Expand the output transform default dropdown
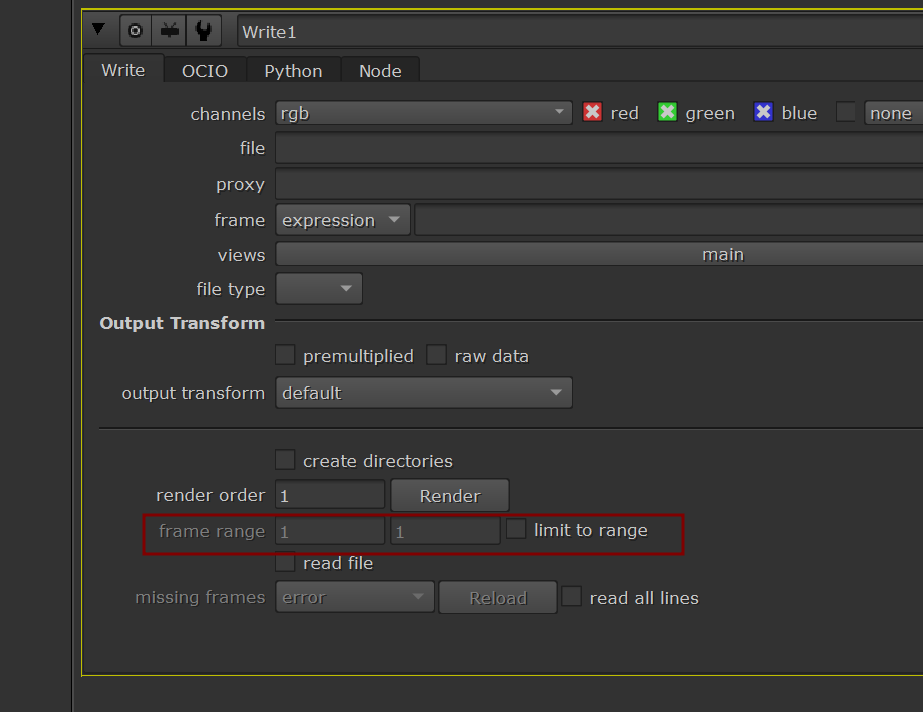Screen dimensions: 923x712 pyautogui.click(x=423, y=393)
